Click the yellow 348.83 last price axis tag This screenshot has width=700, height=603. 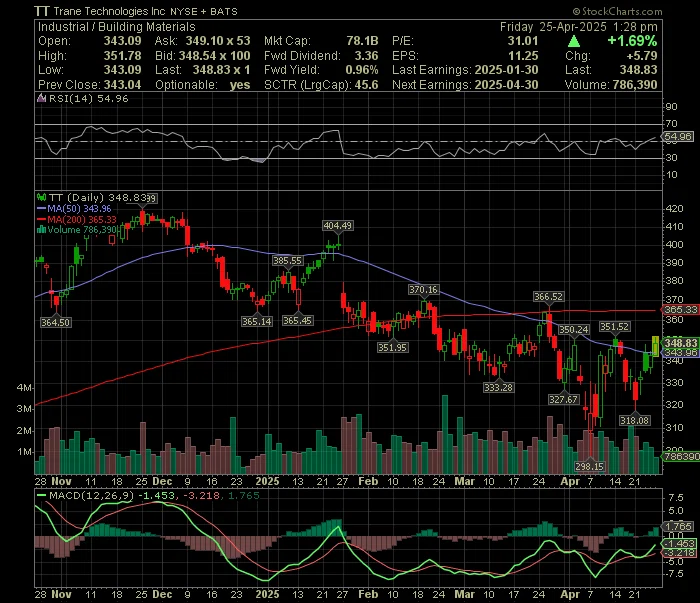coord(680,343)
